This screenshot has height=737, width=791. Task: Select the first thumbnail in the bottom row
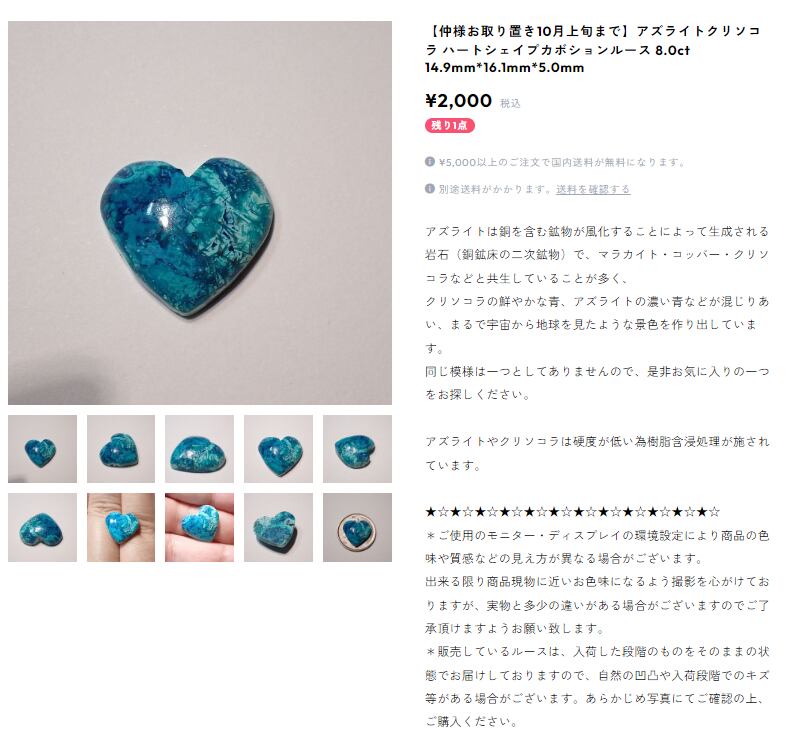[42, 528]
